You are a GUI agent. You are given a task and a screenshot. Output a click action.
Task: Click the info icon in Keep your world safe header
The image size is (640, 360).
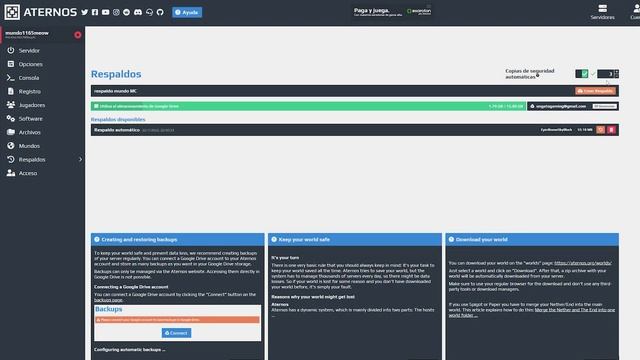pos(274,240)
